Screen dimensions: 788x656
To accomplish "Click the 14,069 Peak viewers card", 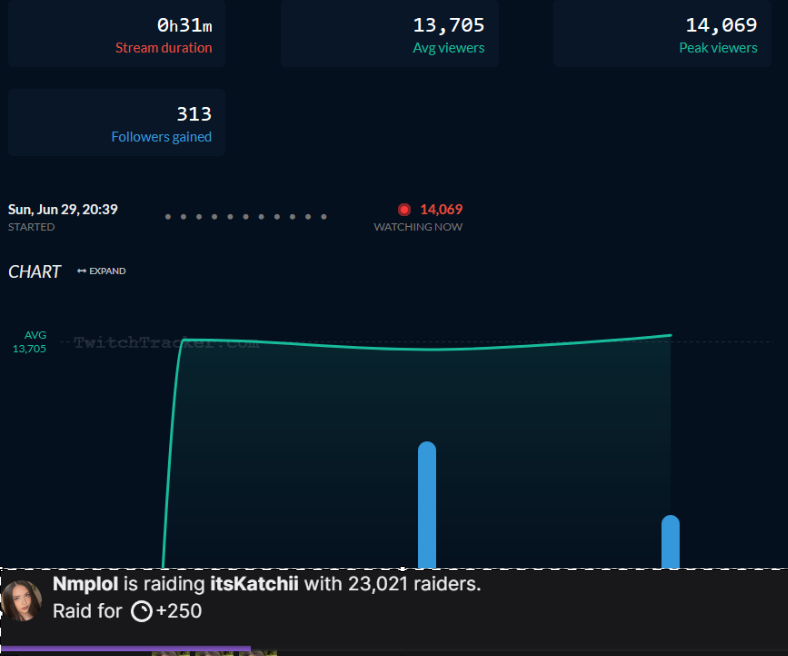I will tap(662, 34).
